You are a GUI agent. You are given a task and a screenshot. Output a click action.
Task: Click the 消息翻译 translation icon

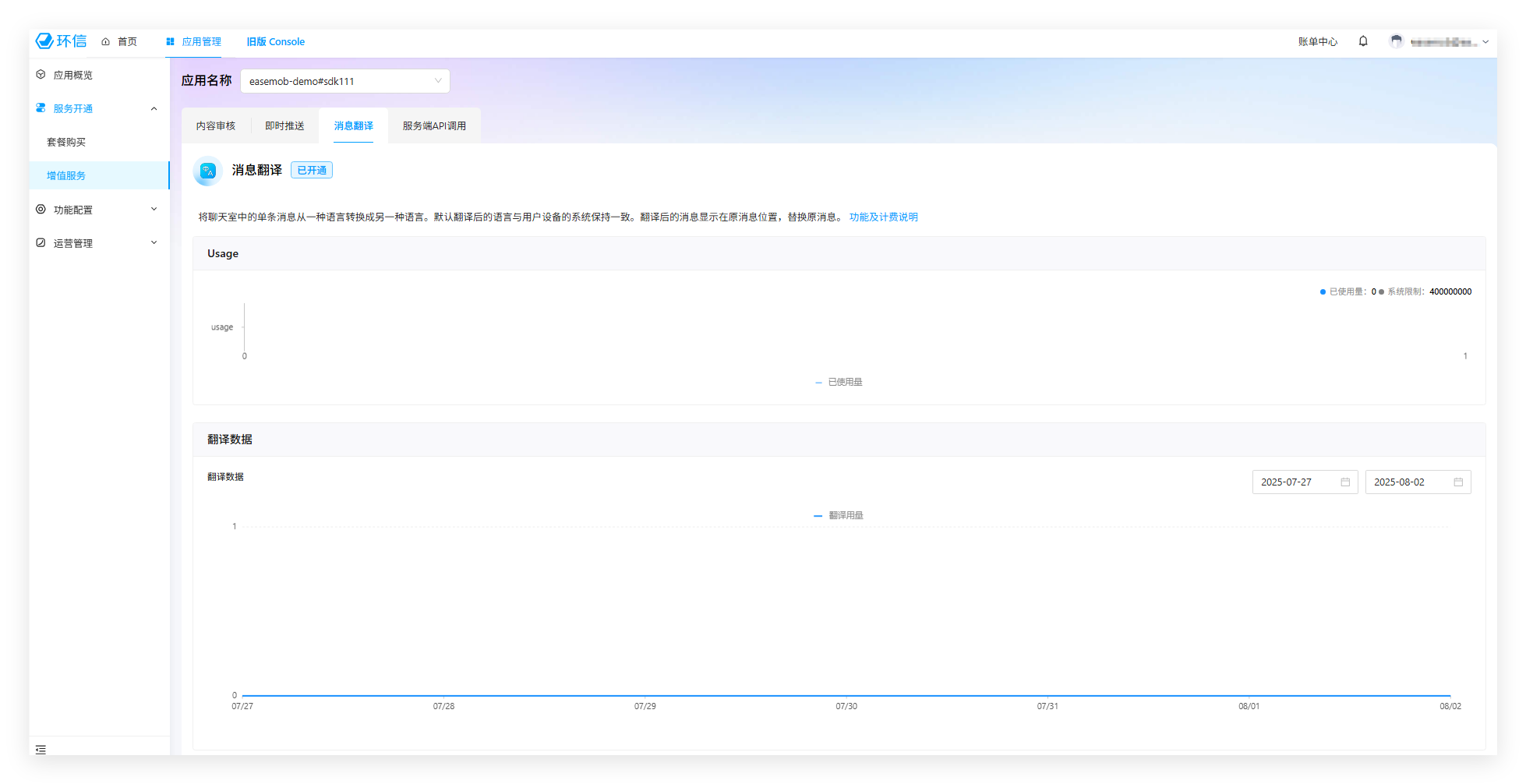coord(208,171)
